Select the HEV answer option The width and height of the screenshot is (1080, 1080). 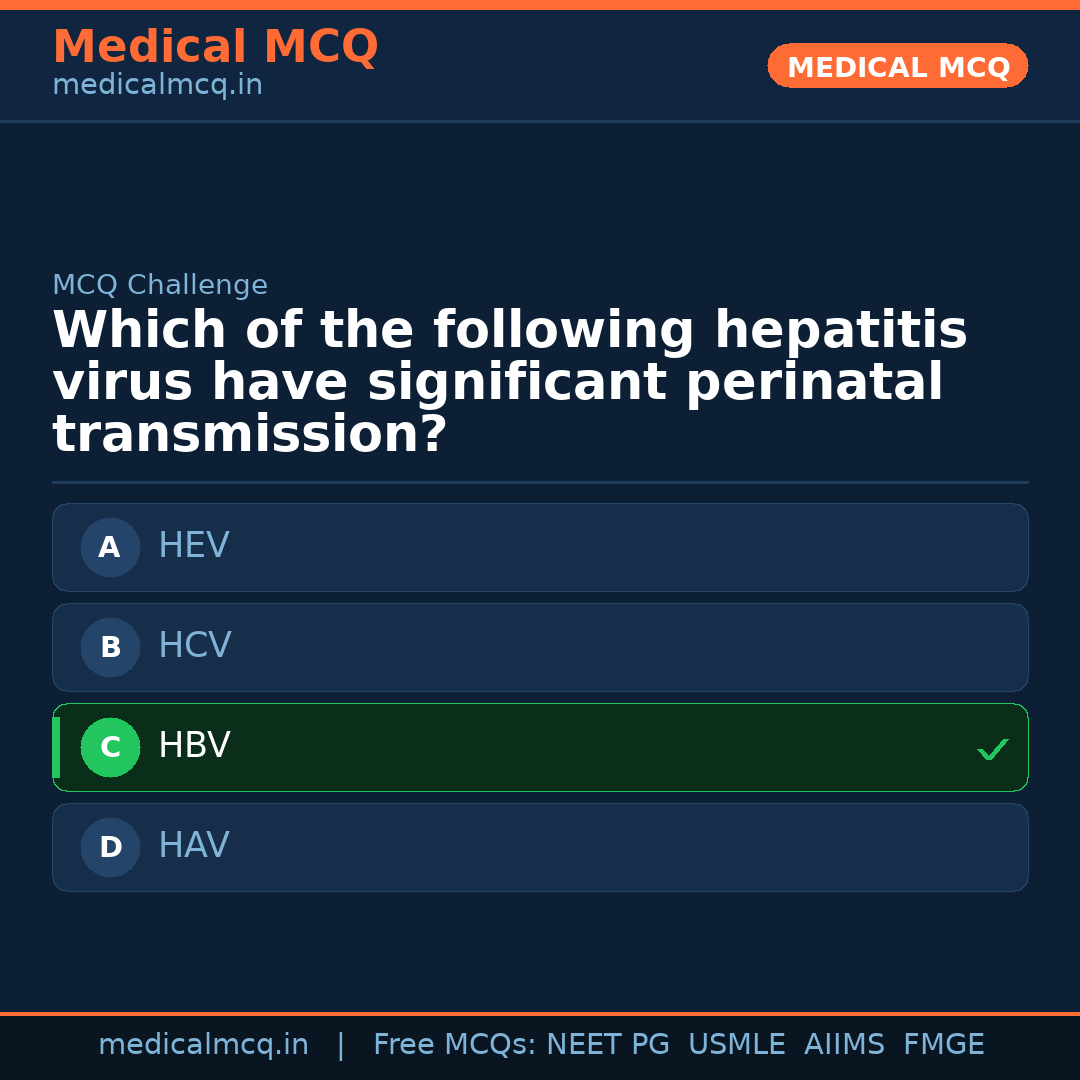[x=540, y=547]
